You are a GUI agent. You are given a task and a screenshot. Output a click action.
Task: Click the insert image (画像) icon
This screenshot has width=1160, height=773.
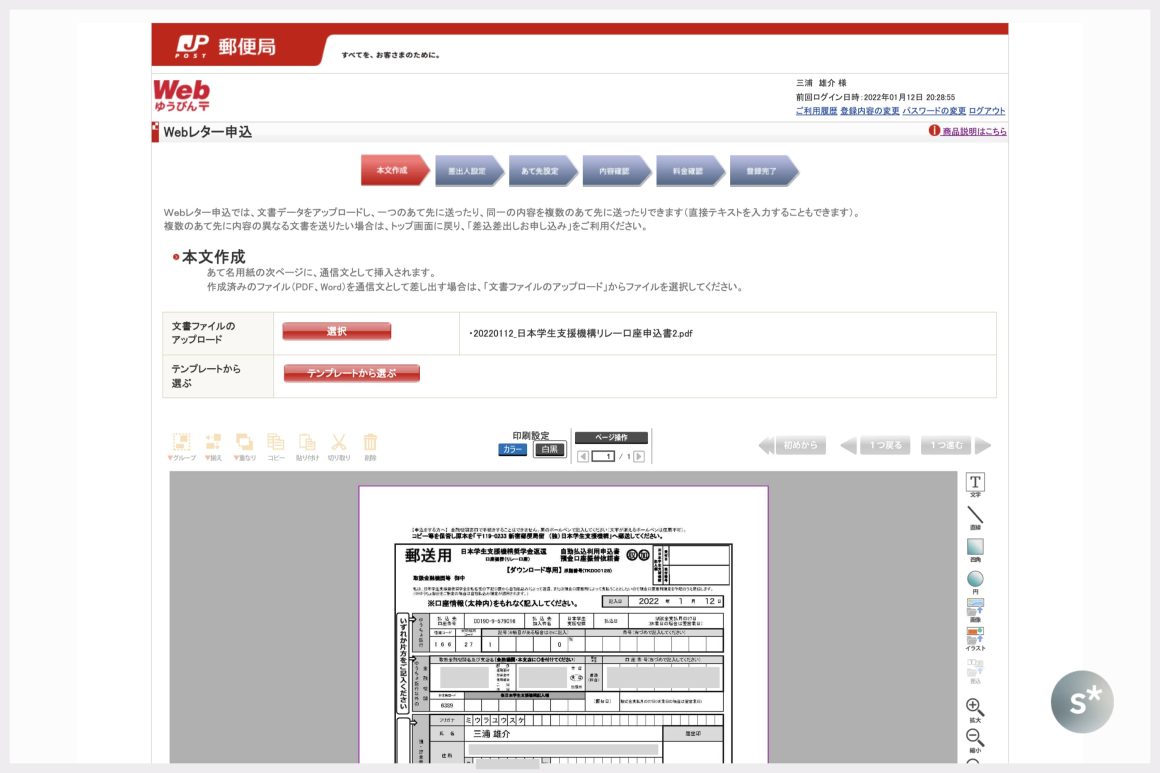click(x=974, y=607)
